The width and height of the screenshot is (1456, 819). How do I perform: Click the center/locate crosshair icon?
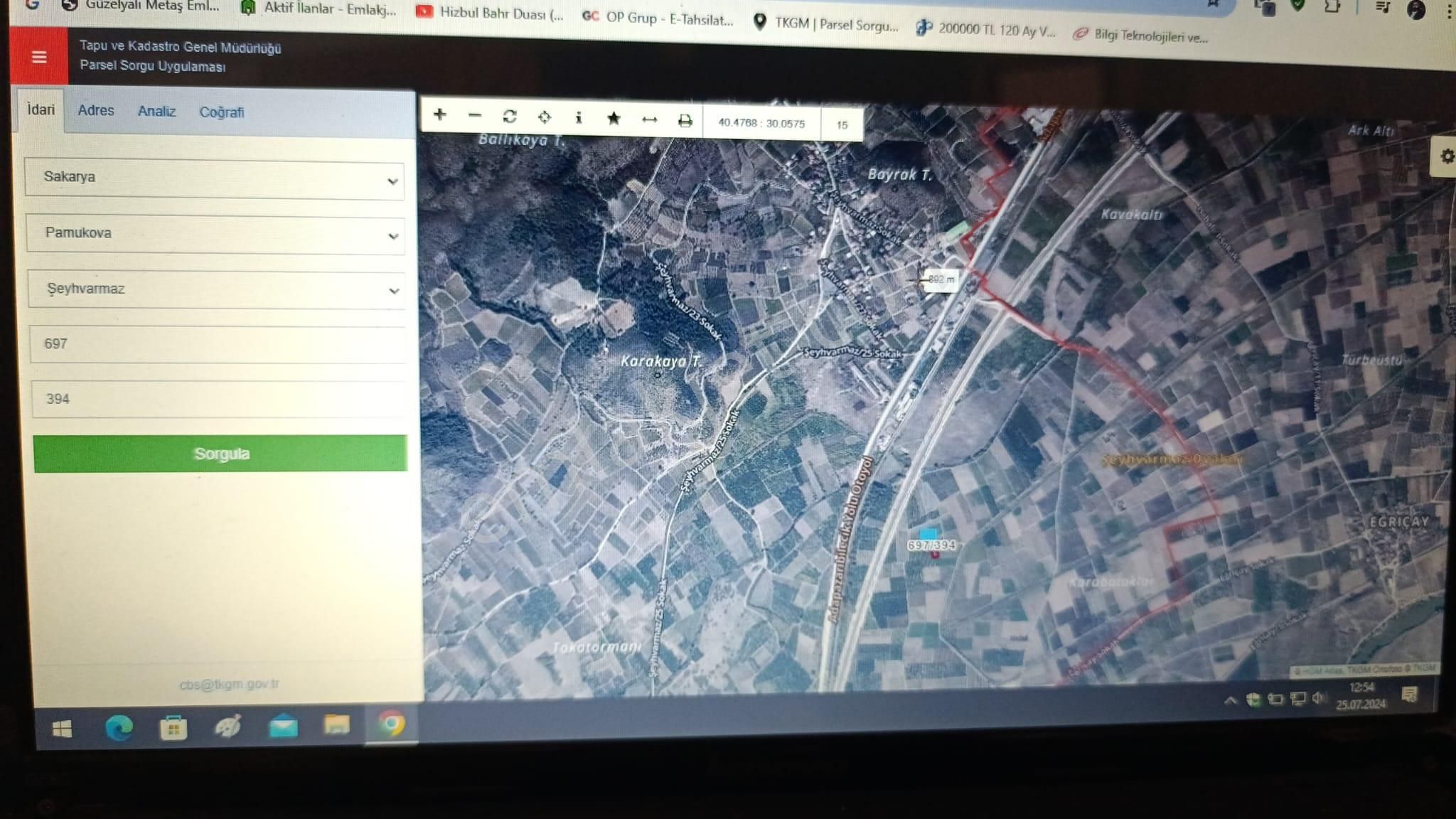(545, 119)
